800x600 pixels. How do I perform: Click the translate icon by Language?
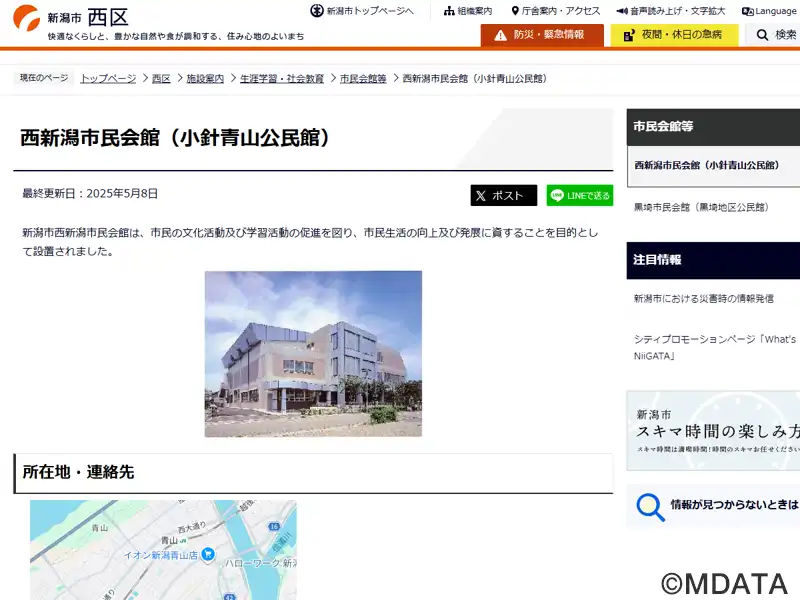747,11
